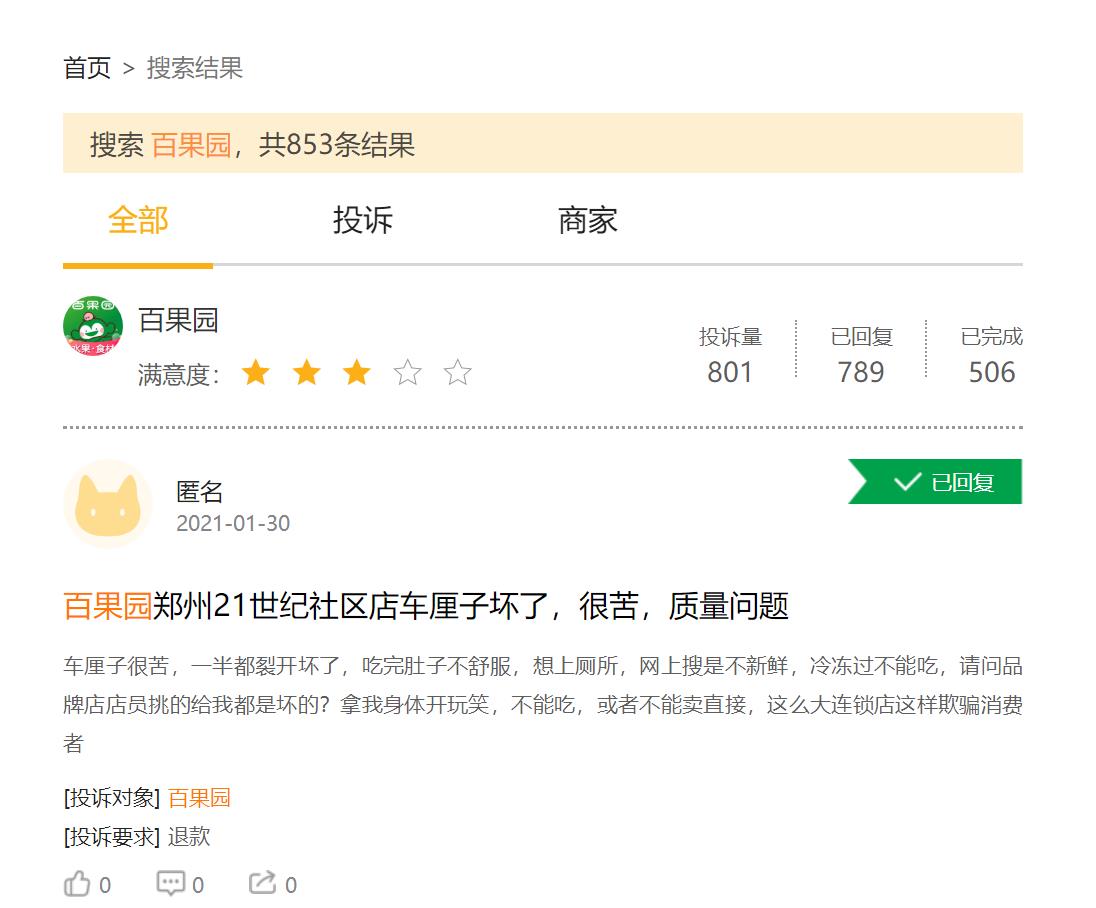Switch to the 全部 tab

click(x=138, y=221)
